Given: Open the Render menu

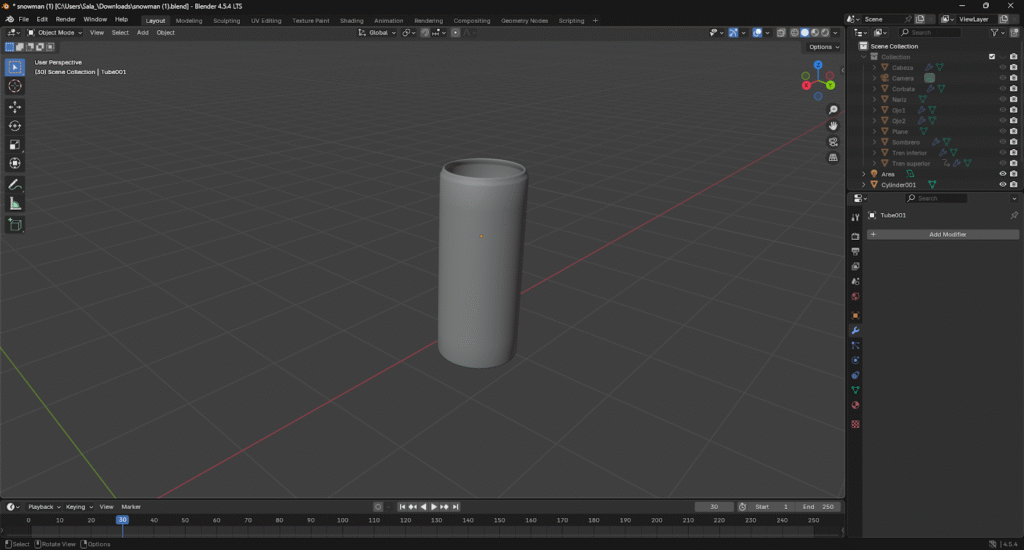Looking at the screenshot, I should 65,19.
